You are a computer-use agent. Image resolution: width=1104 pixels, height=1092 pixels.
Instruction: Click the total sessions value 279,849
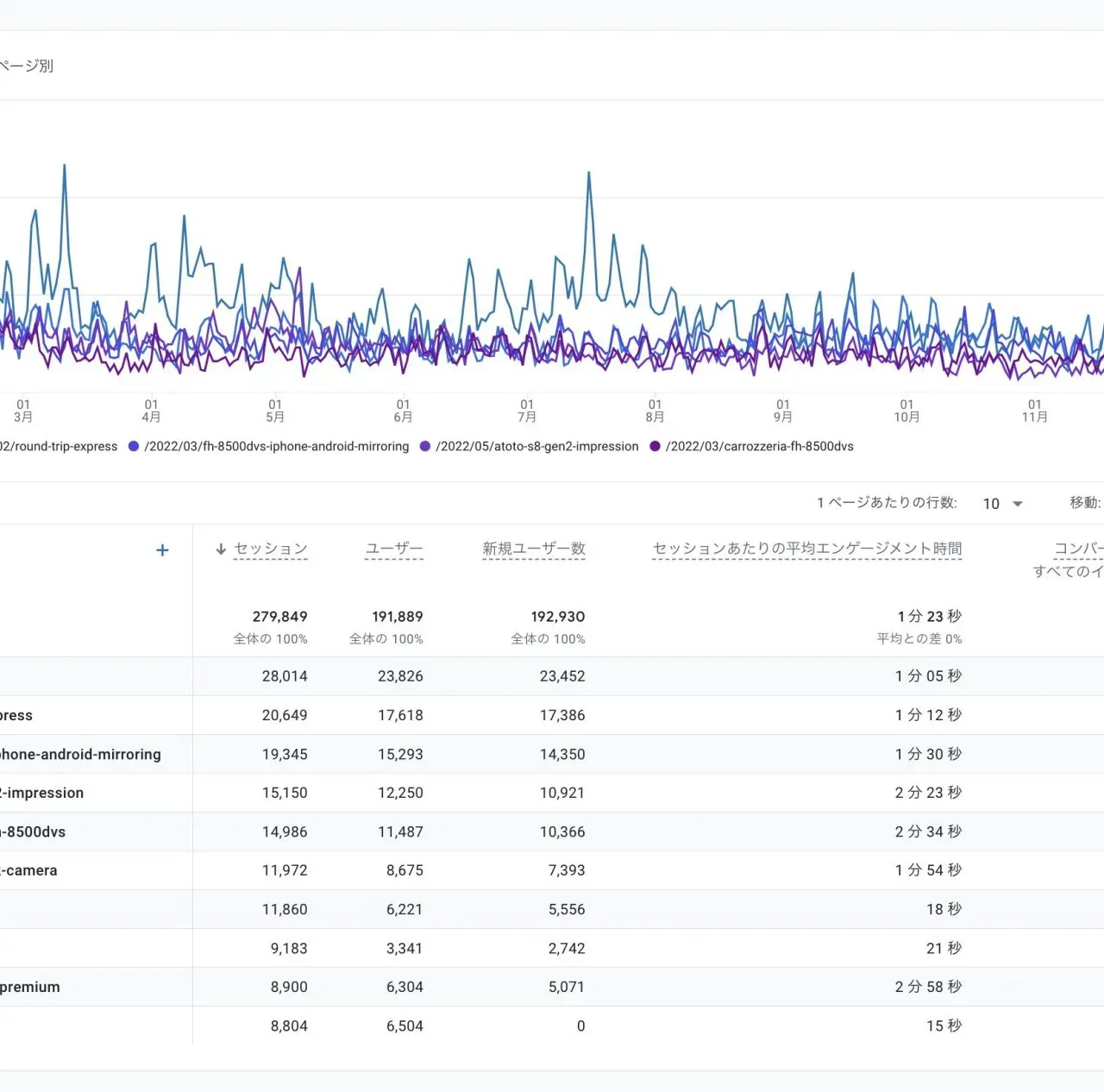click(280, 617)
